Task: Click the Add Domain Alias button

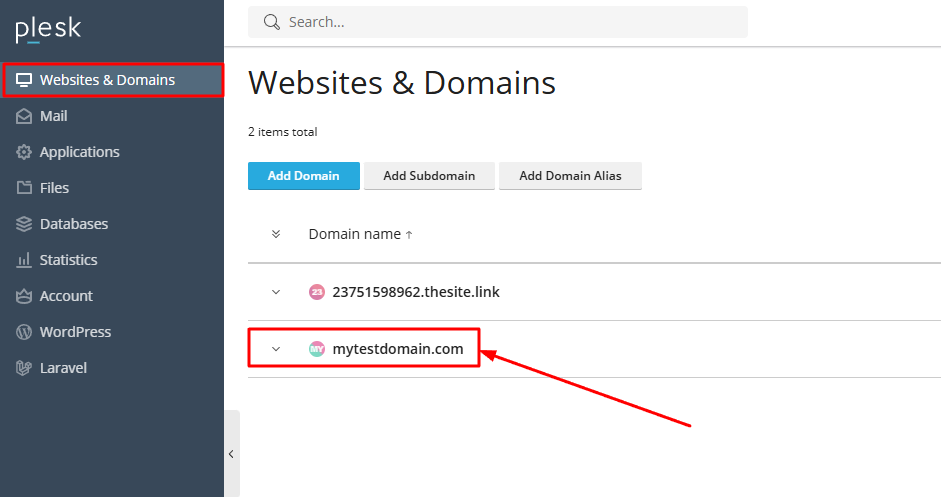Action: click(x=570, y=176)
